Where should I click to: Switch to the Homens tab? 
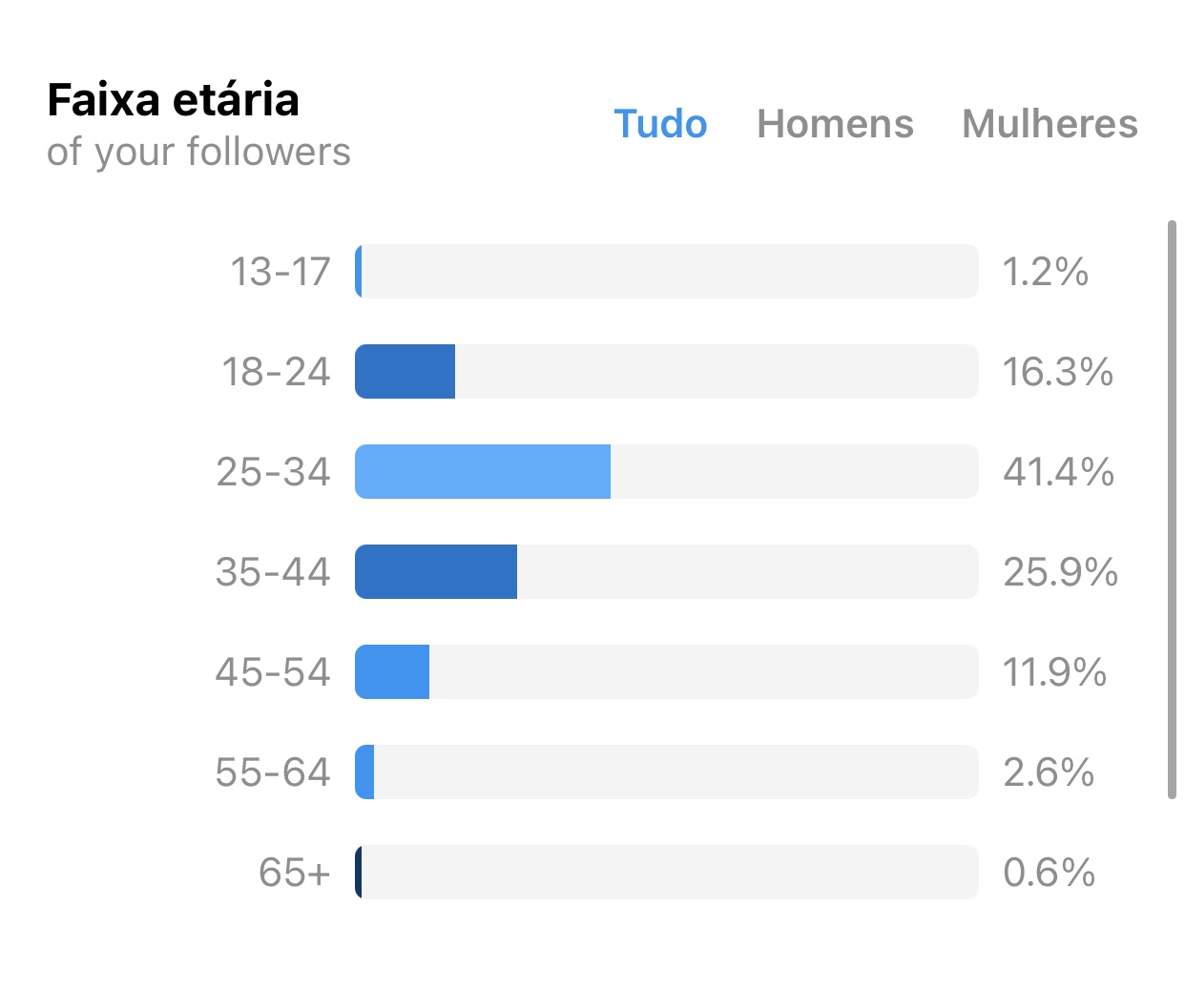pyautogui.click(x=835, y=124)
